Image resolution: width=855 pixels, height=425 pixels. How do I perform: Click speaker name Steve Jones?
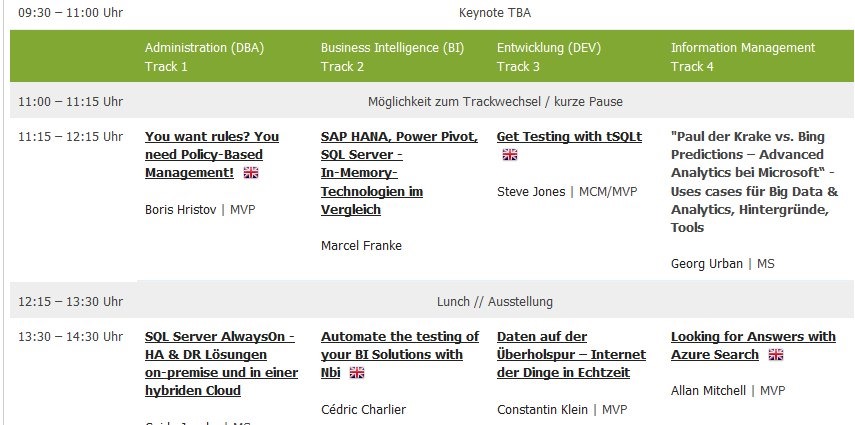pos(530,192)
